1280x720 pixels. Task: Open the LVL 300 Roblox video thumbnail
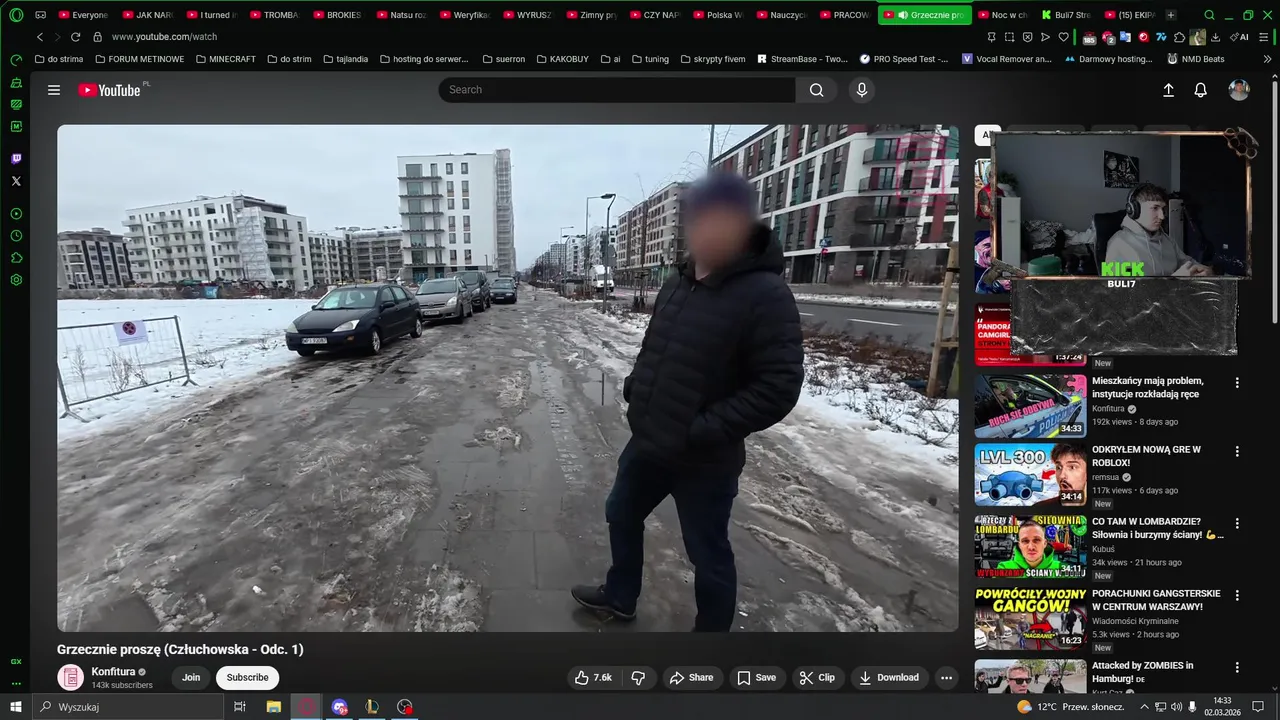point(1030,475)
